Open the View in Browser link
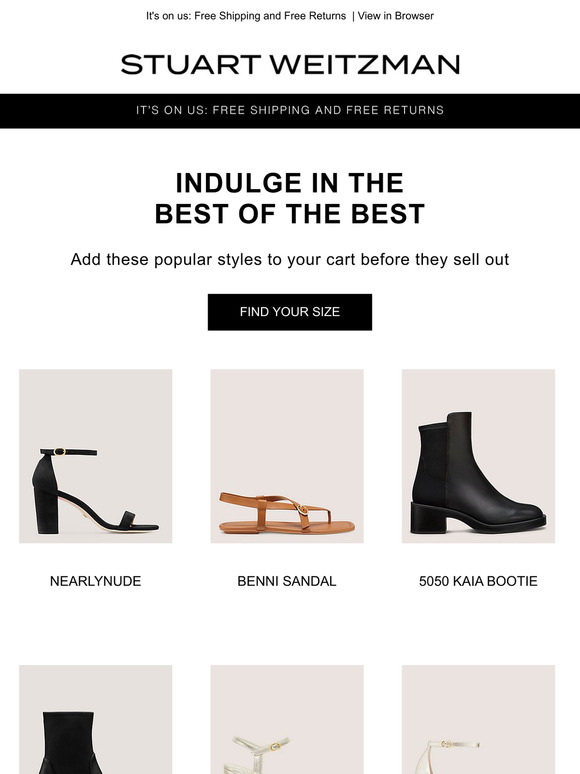The height and width of the screenshot is (774, 580). click(x=395, y=16)
